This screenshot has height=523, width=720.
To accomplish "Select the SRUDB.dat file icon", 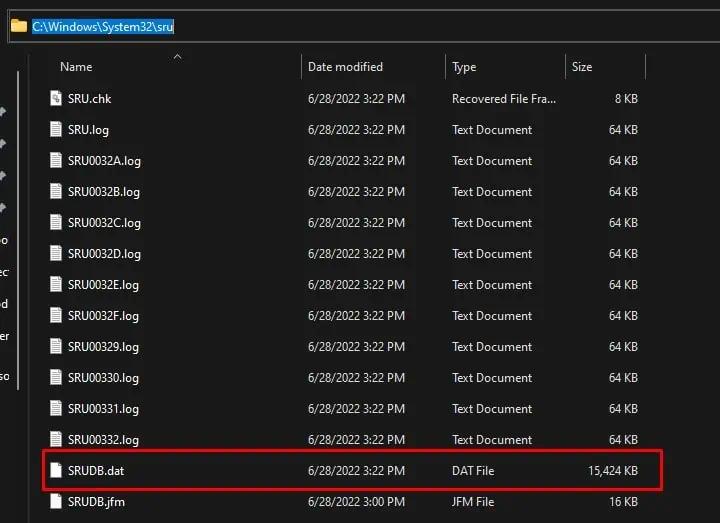I will (x=56, y=470).
